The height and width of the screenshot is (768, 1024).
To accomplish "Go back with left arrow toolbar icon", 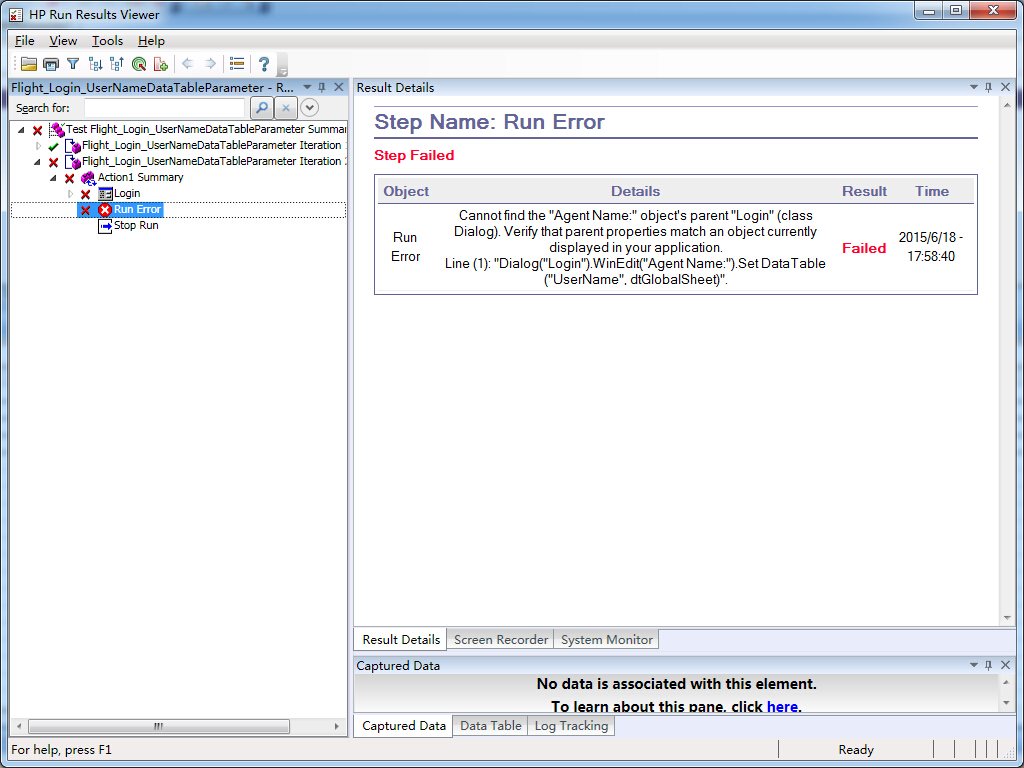I will coord(188,63).
